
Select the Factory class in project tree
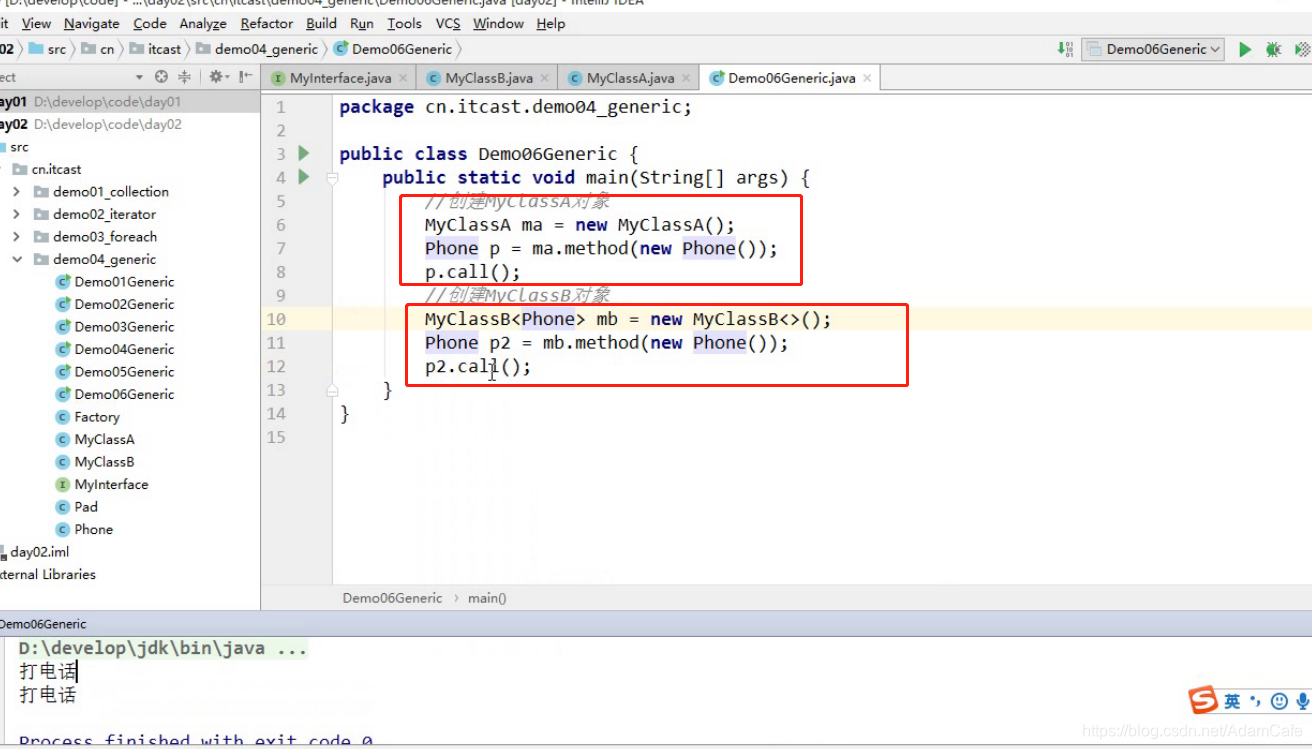(x=88, y=417)
